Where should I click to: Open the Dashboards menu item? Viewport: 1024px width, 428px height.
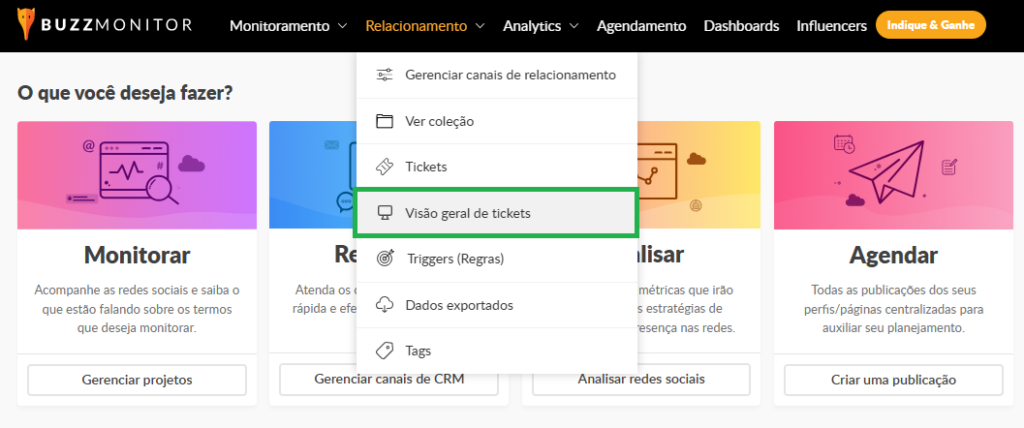(741, 26)
